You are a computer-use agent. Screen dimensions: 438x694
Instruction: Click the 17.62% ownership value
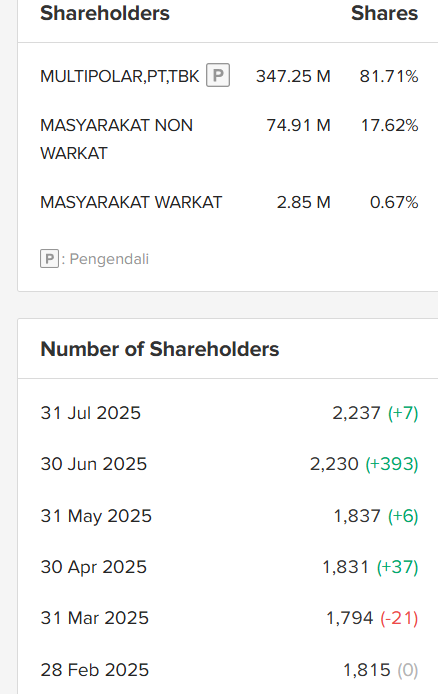tap(389, 125)
